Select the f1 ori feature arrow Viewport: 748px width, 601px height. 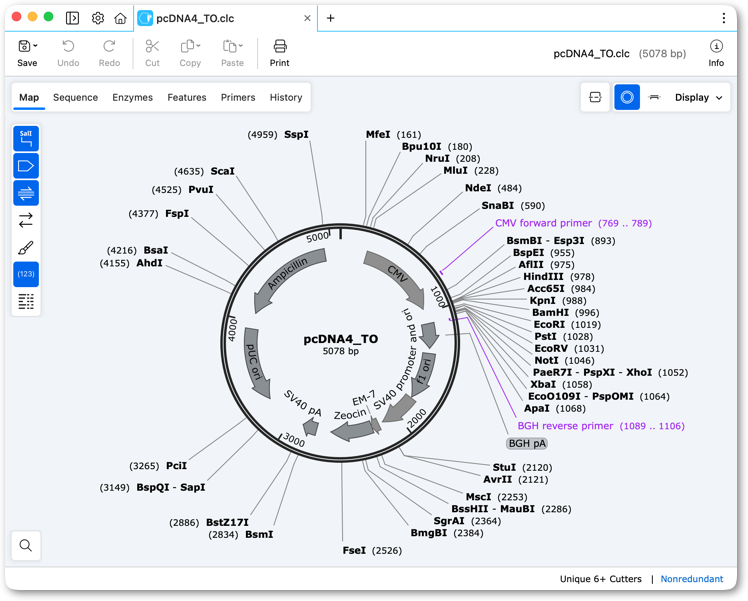point(424,375)
